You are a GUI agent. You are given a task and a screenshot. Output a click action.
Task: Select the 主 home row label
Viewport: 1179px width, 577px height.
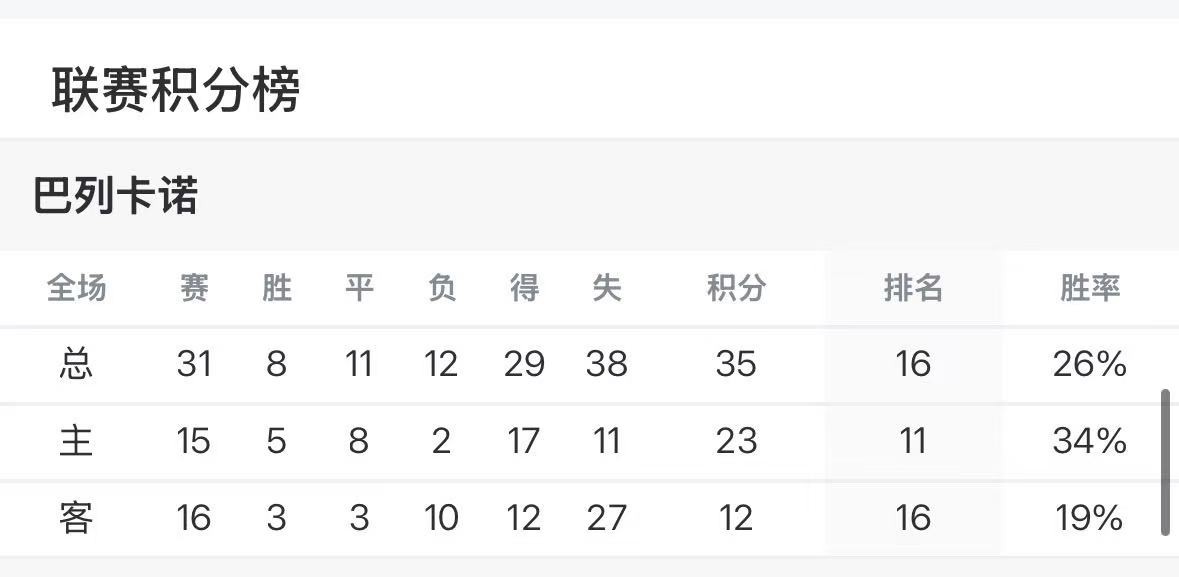[76, 441]
